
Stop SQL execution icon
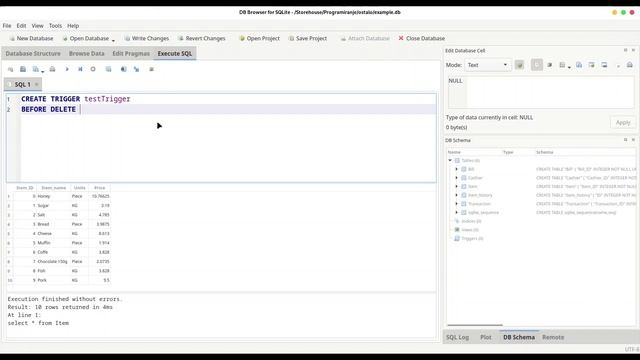point(93,69)
